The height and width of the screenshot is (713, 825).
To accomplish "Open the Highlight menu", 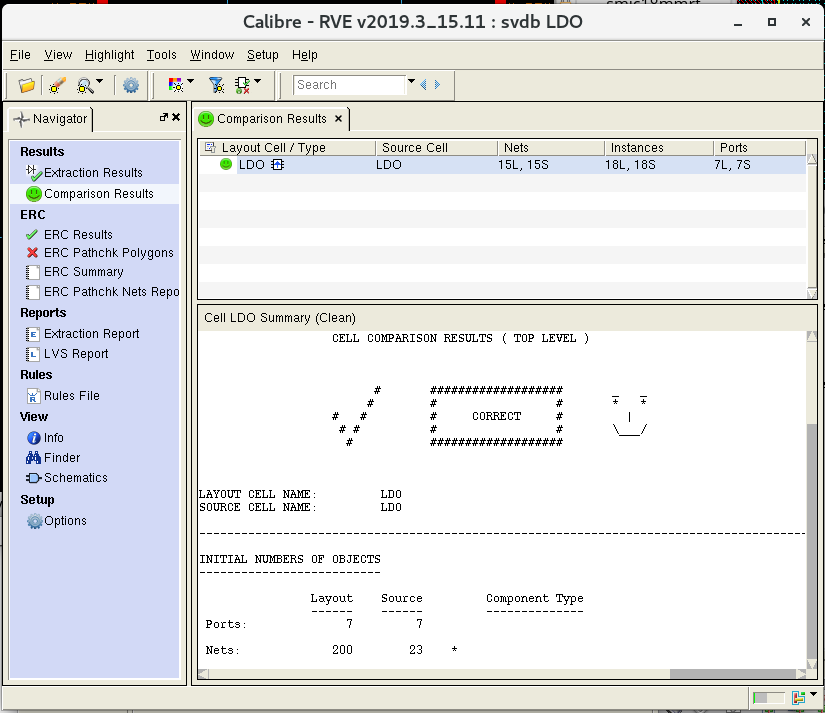I will [x=109, y=55].
